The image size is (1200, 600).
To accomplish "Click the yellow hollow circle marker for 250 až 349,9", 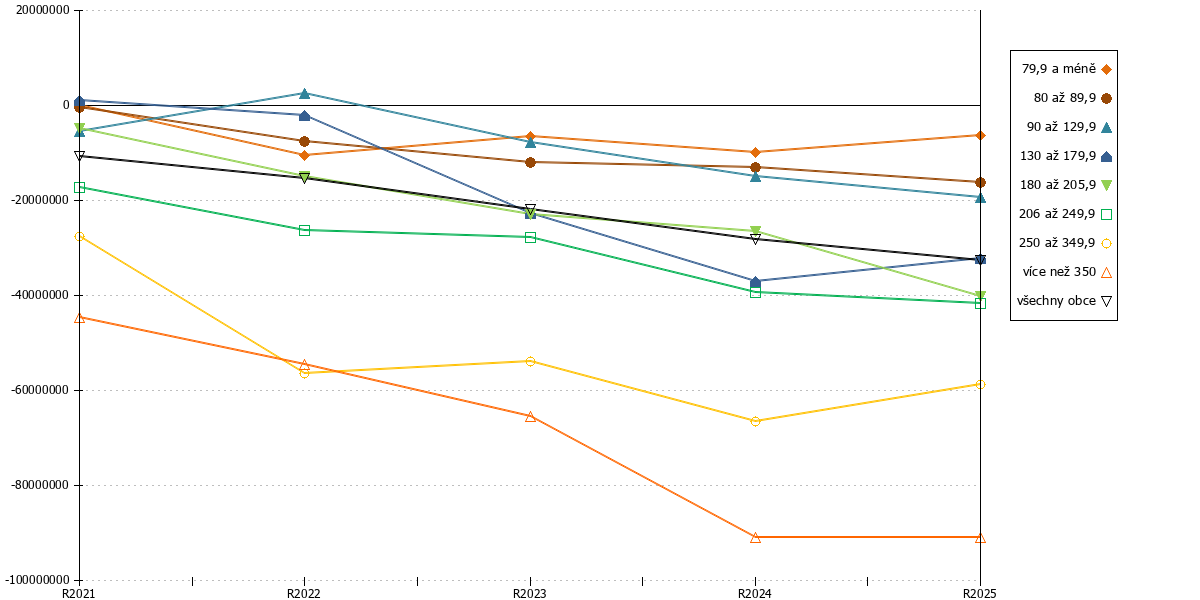I will tap(1106, 243).
